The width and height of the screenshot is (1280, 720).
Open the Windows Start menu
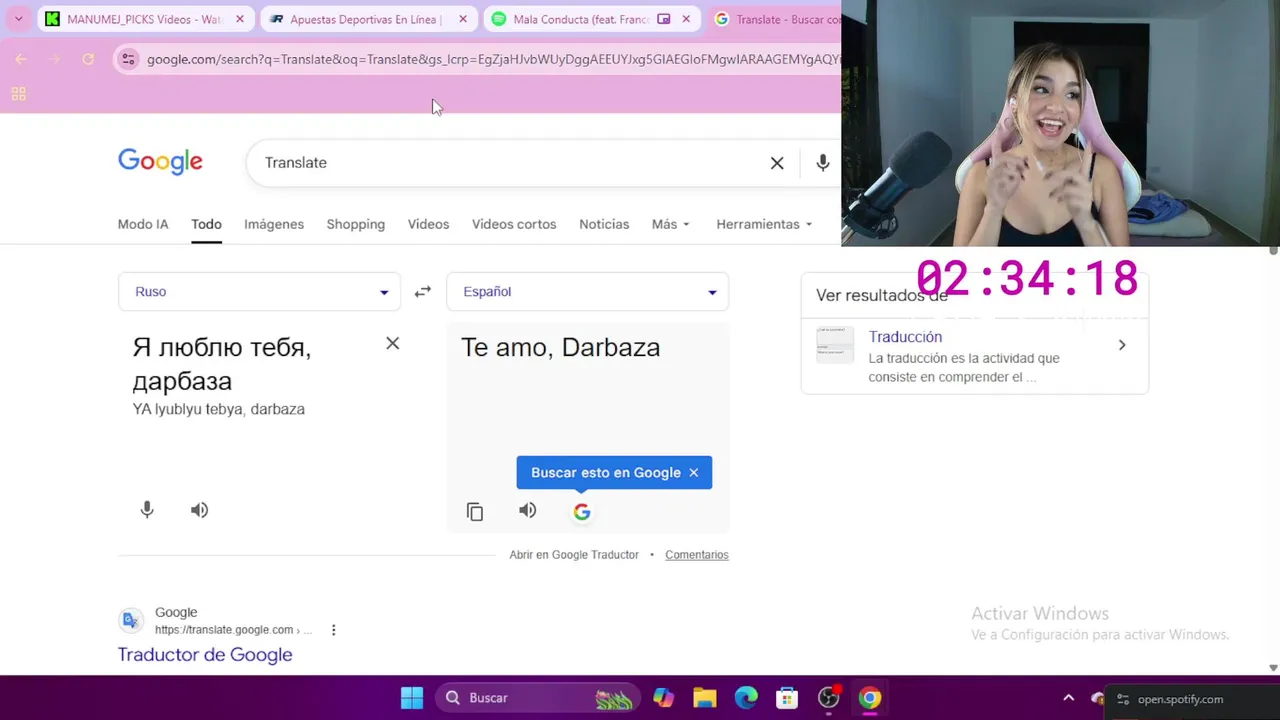coord(412,698)
